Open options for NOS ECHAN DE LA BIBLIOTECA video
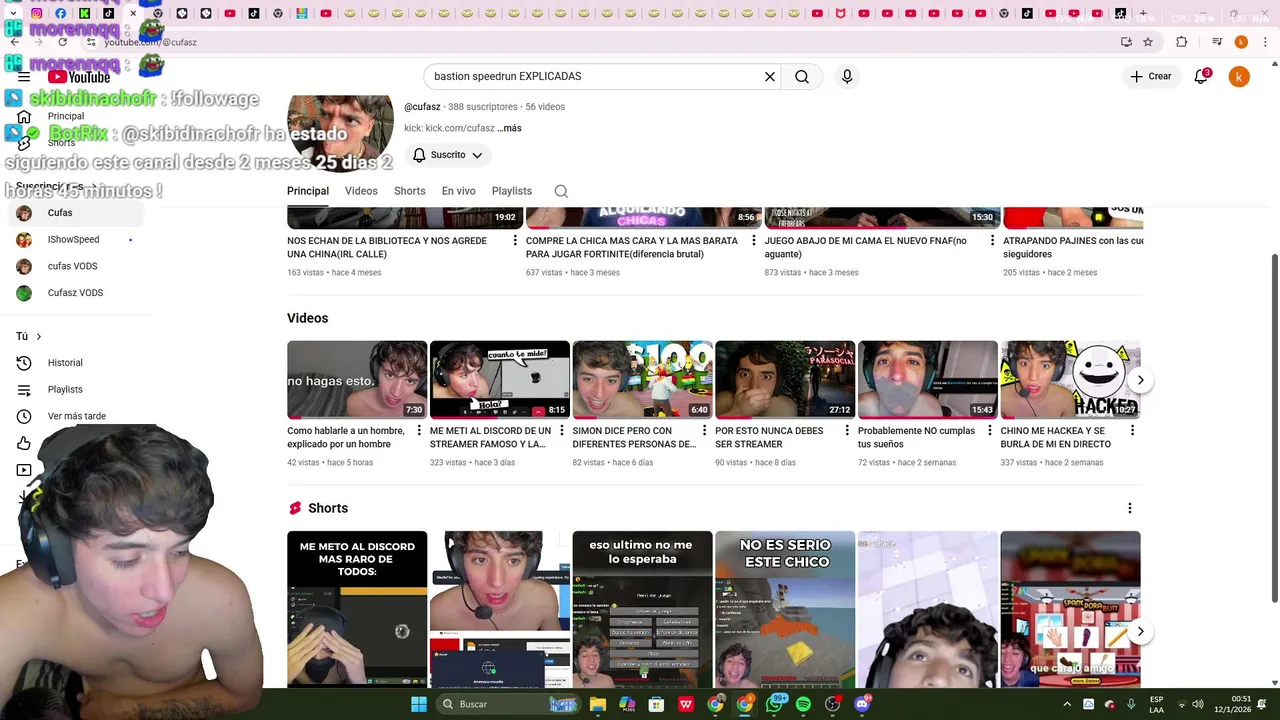Image resolution: width=1280 pixels, height=720 pixels. (515, 241)
